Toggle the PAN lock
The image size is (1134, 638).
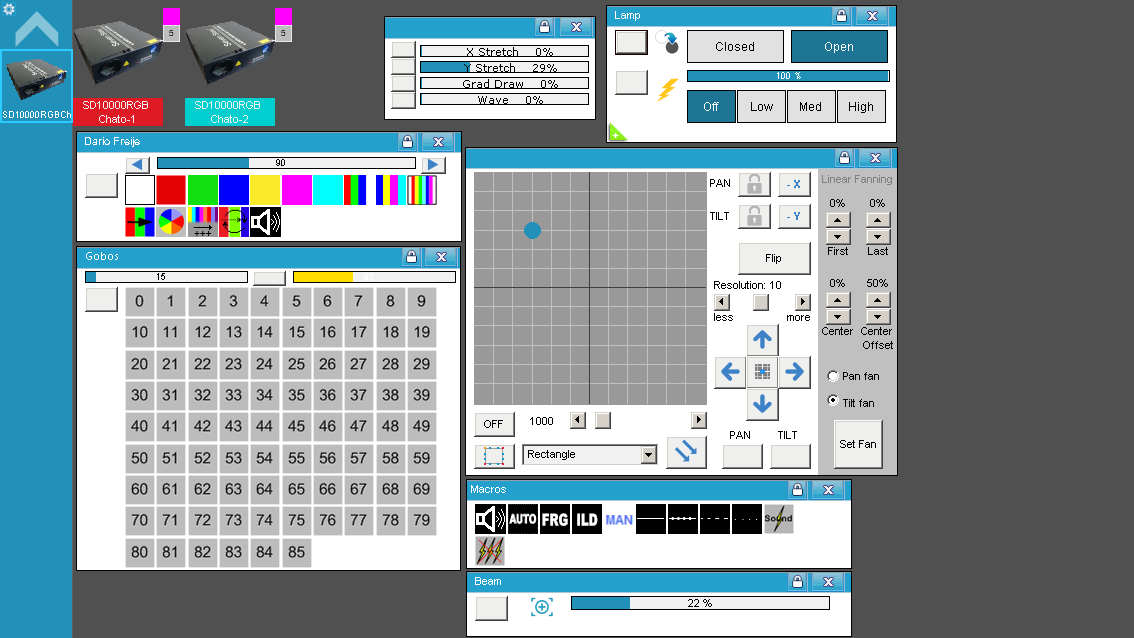pos(754,184)
